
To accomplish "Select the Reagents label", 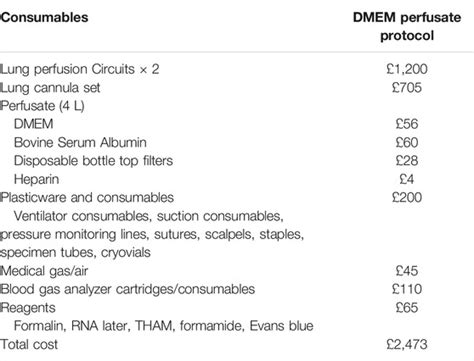I will pyautogui.click(x=28, y=308).
